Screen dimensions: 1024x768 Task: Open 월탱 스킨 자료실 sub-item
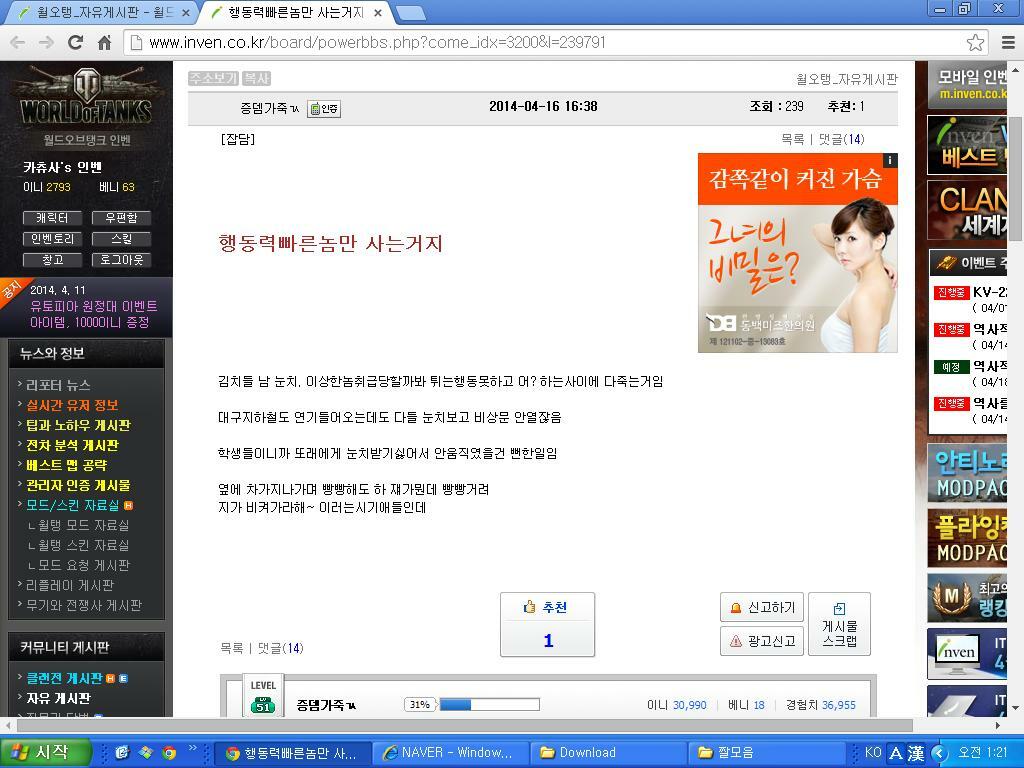point(84,546)
